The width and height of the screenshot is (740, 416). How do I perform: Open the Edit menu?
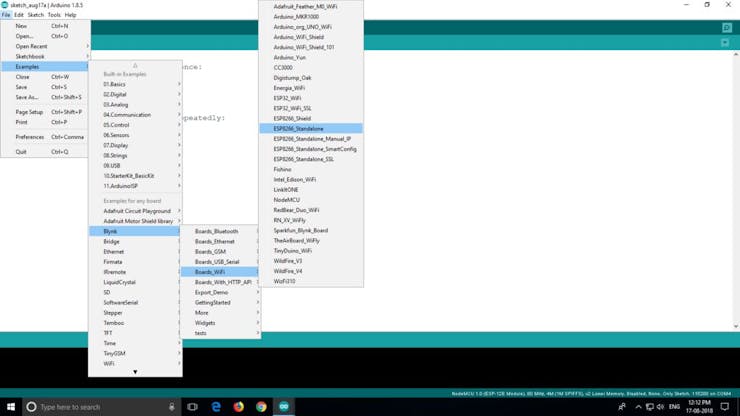click(19, 15)
